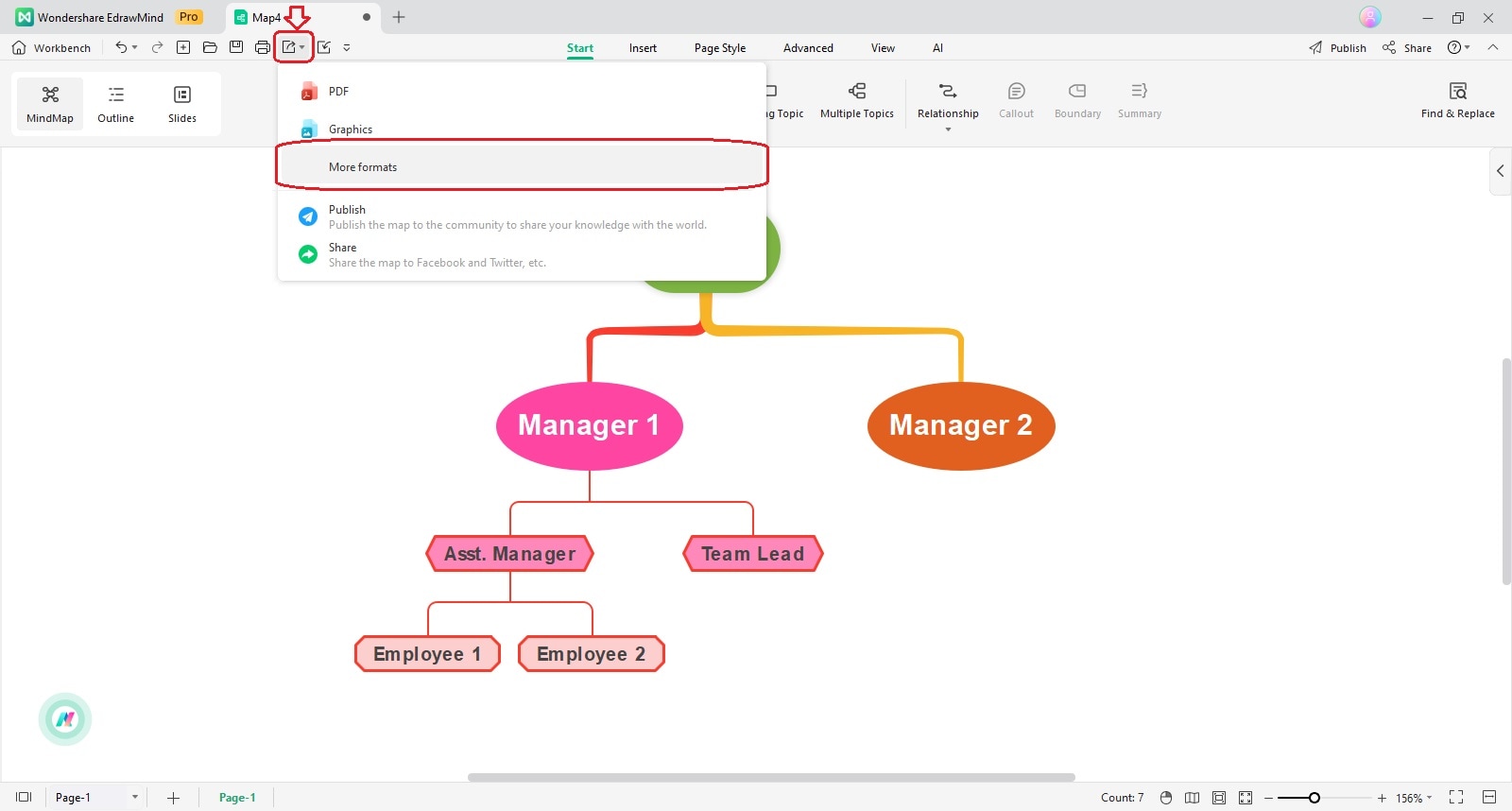
Task: Expand quick access toolbar customization arrow
Action: [x=347, y=47]
